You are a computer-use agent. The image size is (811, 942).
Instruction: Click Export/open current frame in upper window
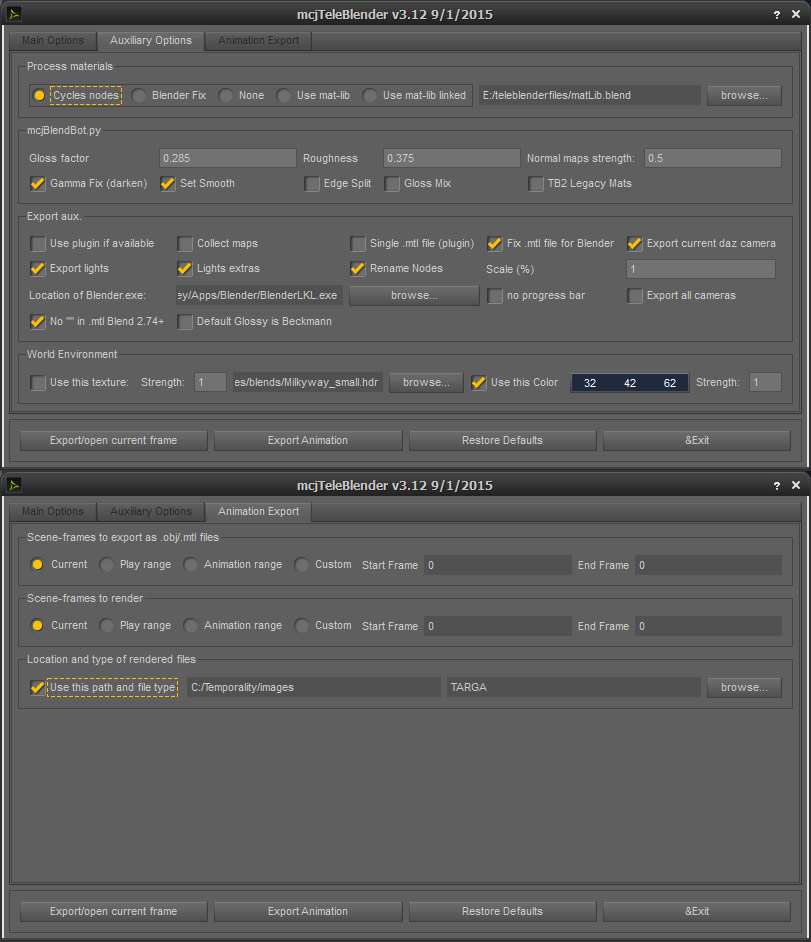pos(114,440)
